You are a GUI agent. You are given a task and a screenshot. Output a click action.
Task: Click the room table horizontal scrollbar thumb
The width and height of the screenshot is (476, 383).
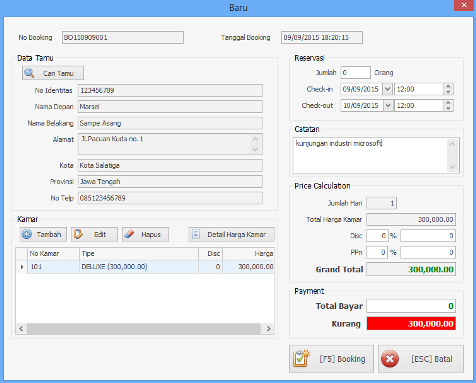(x=144, y=329)
